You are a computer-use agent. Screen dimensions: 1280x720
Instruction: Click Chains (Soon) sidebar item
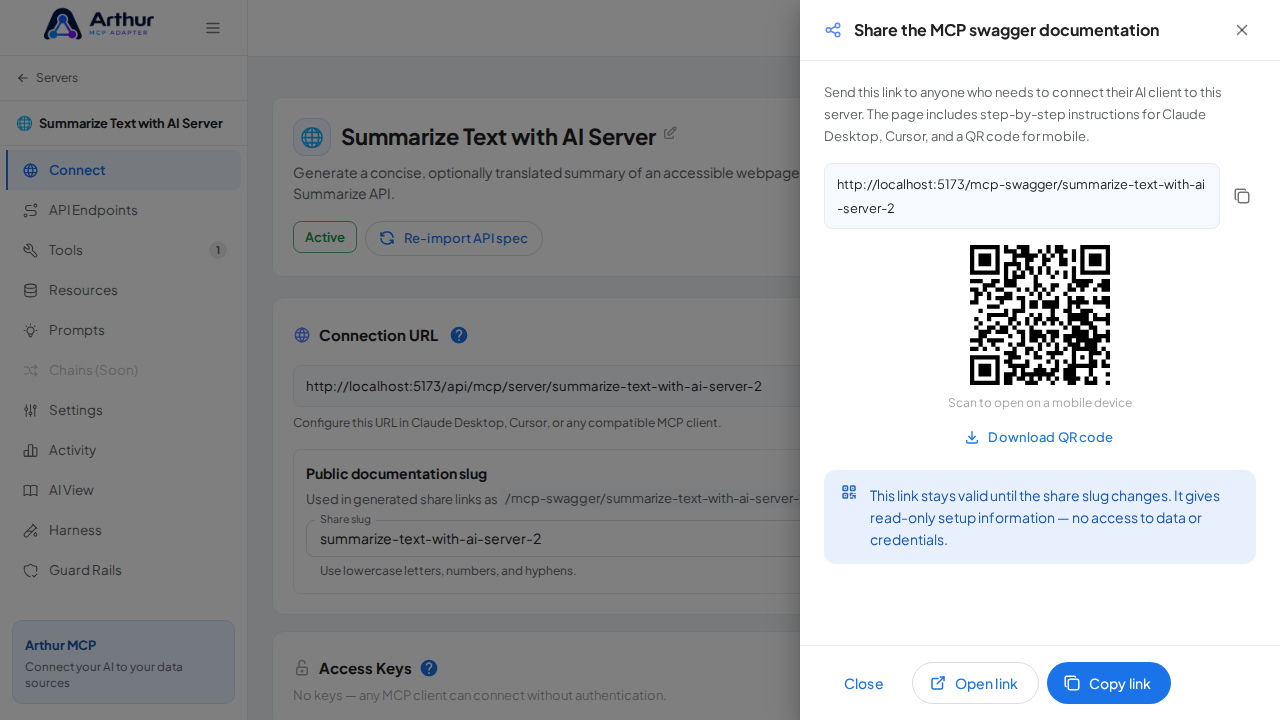point(123,370)
